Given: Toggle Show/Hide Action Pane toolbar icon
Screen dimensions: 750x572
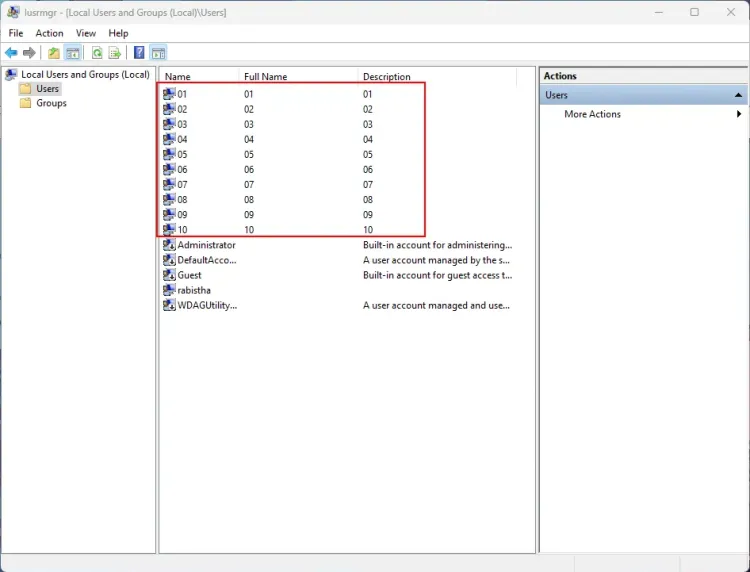Looking at the screenshot, I should click(158, 53).
